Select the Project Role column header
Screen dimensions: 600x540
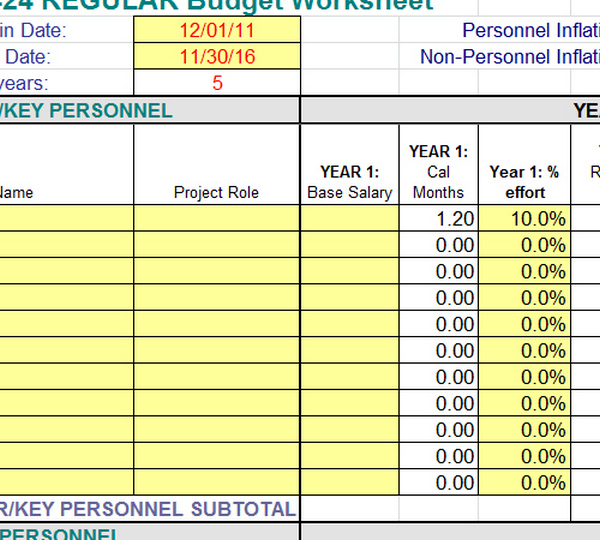click(x=217, y=164)
